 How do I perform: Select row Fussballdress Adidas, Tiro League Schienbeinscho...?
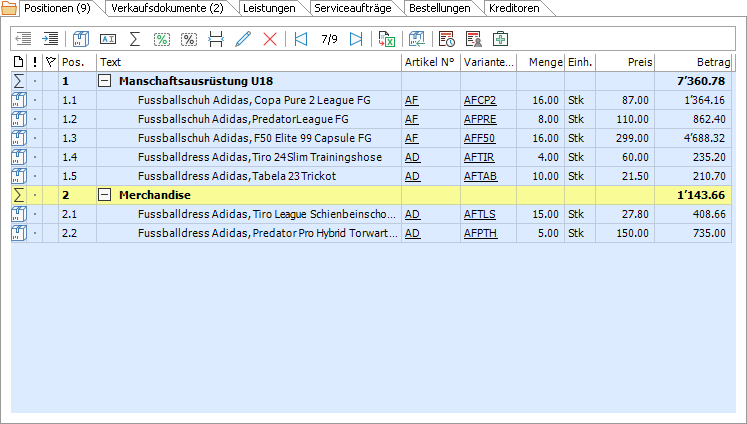(371, 214)
